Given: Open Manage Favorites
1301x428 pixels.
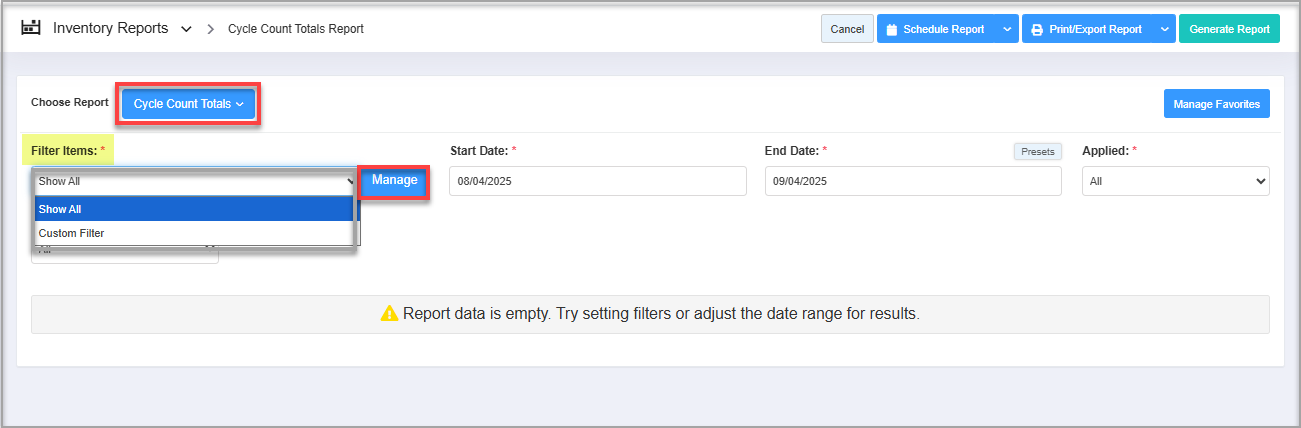Looking at the screenshot, I should 1216,104.
